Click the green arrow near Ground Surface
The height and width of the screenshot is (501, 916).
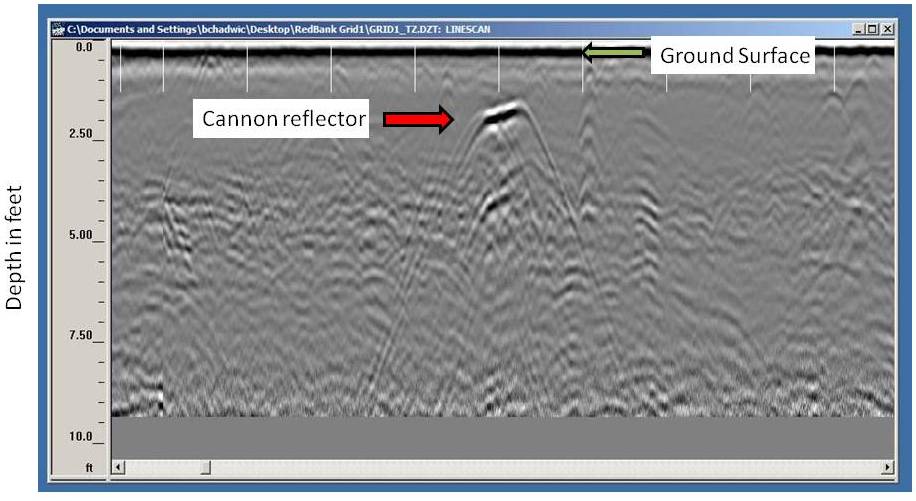(x=614, y=53)
